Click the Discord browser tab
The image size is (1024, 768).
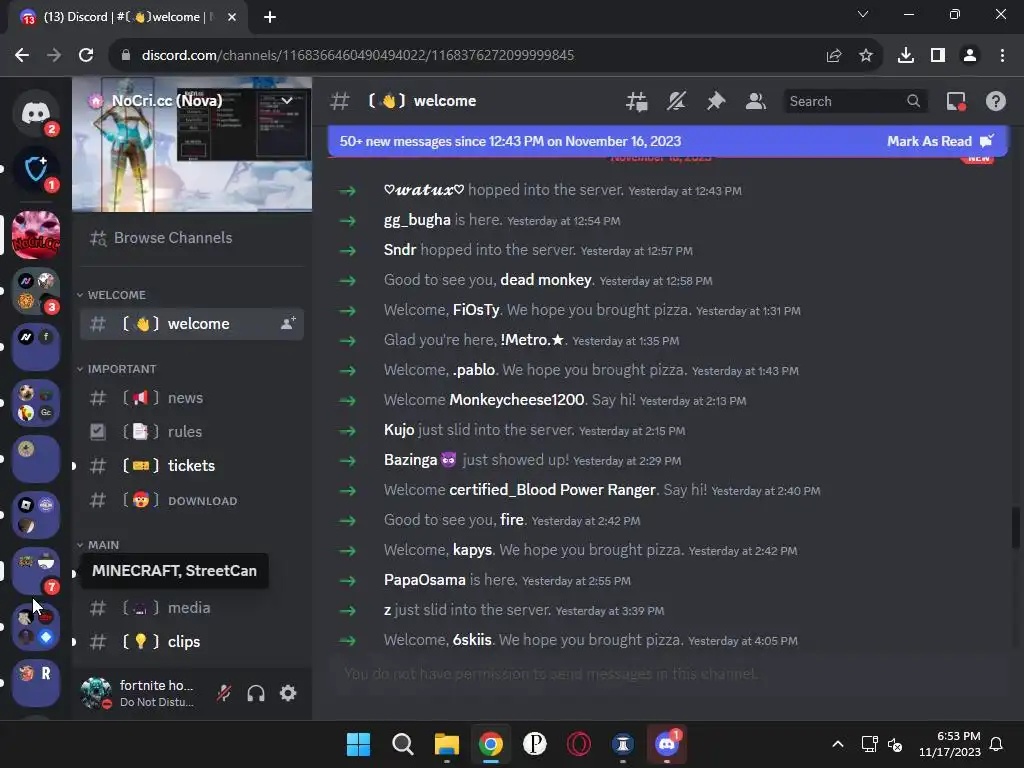[x=127, y=17]
